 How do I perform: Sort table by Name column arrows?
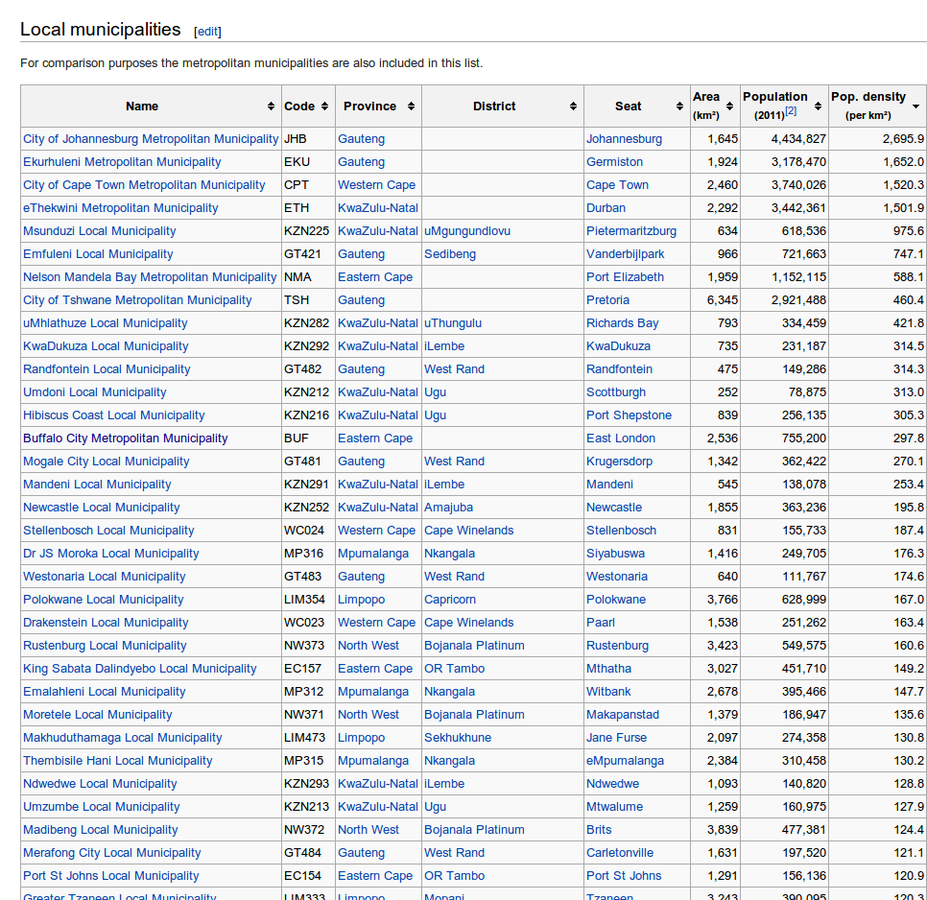pos(271,106)
